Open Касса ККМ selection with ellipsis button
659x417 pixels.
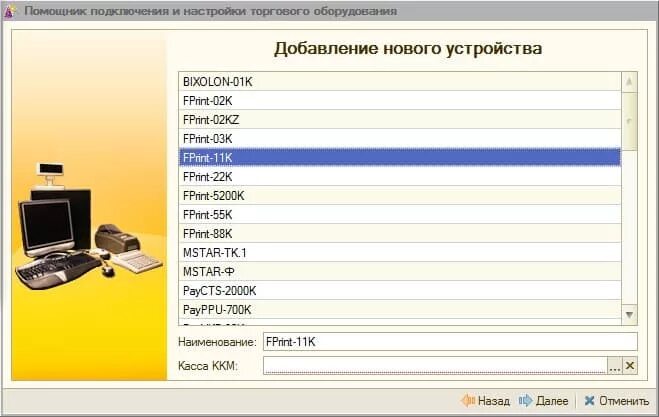614,365
